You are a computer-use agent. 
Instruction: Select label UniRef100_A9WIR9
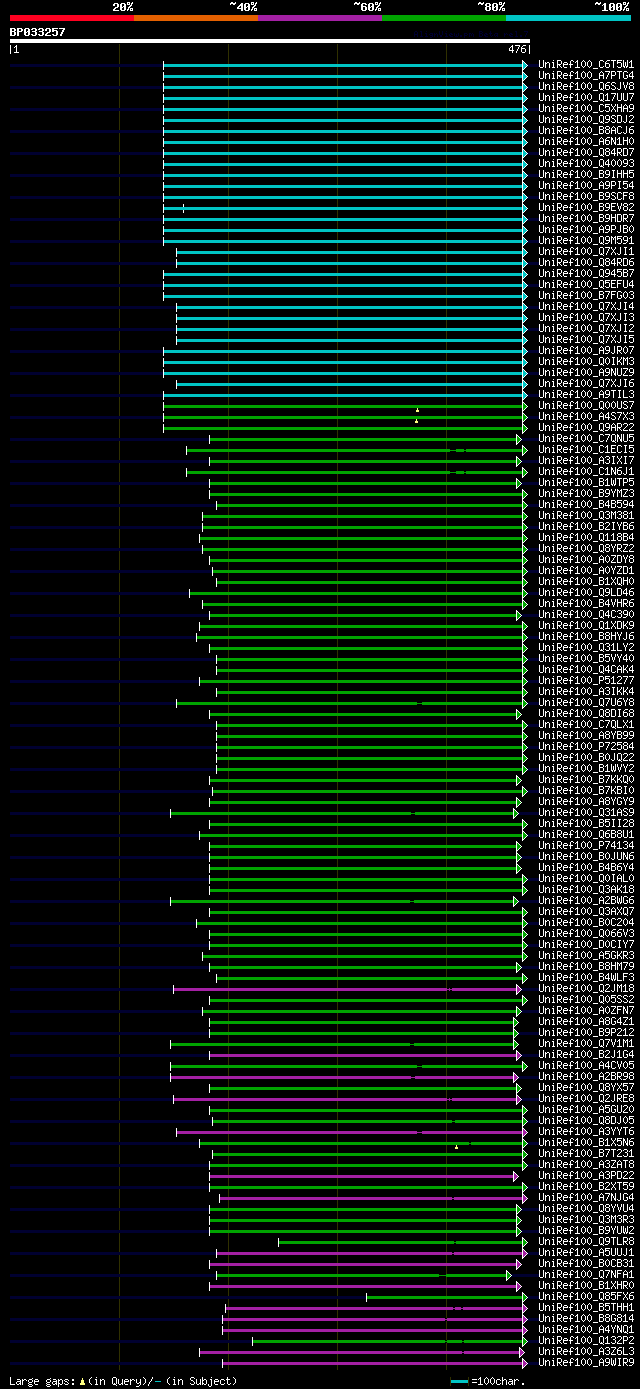(586, 1362)
